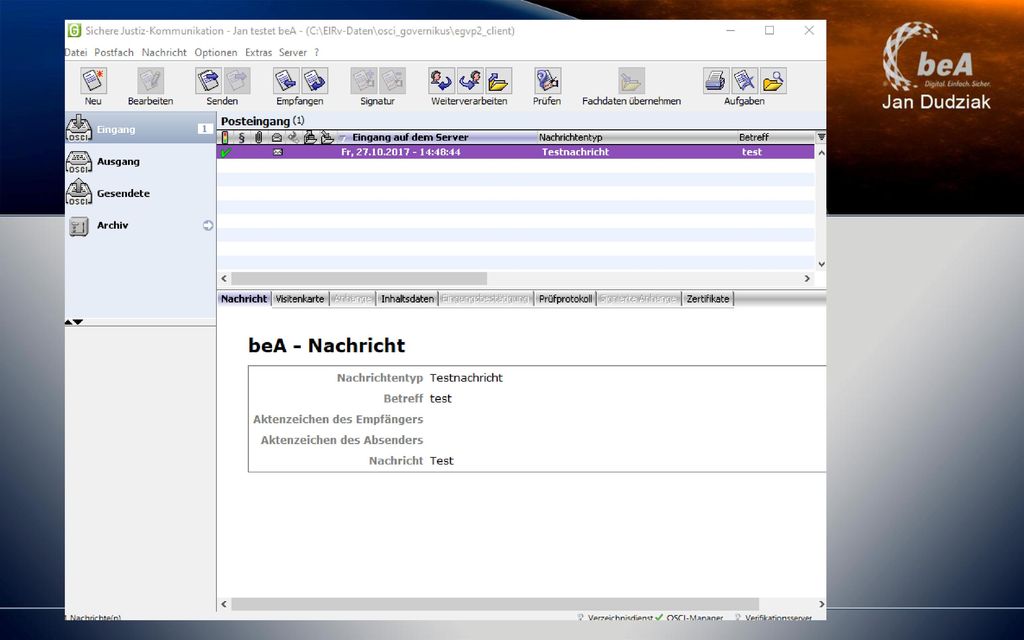Click message preview scroll-left arrow
This screenshot has height=640, width=1024.
(x=224, y=604)
